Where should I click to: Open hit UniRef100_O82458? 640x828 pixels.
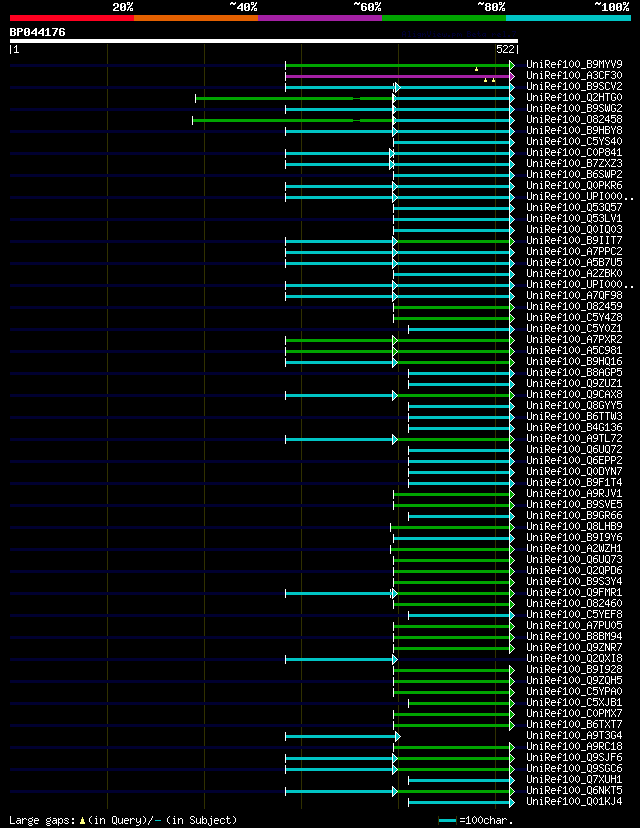(574, 119)
